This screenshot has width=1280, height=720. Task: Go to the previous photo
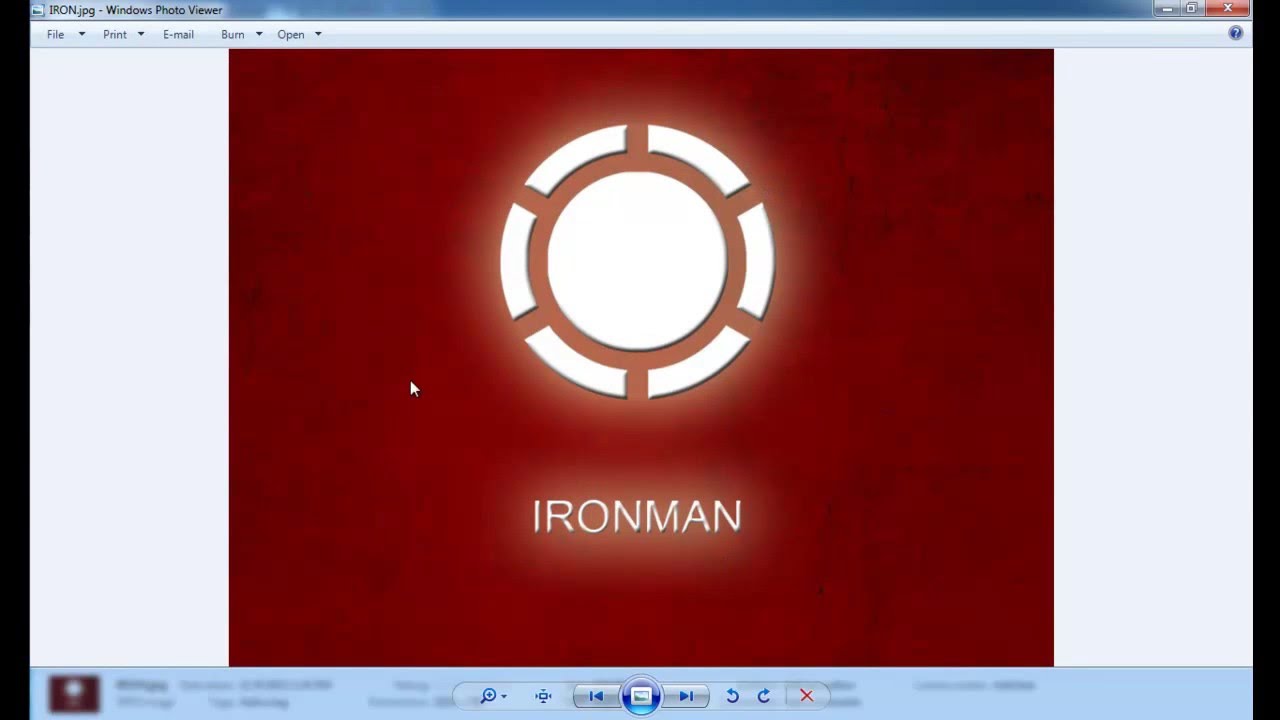[x=596, y=696]
